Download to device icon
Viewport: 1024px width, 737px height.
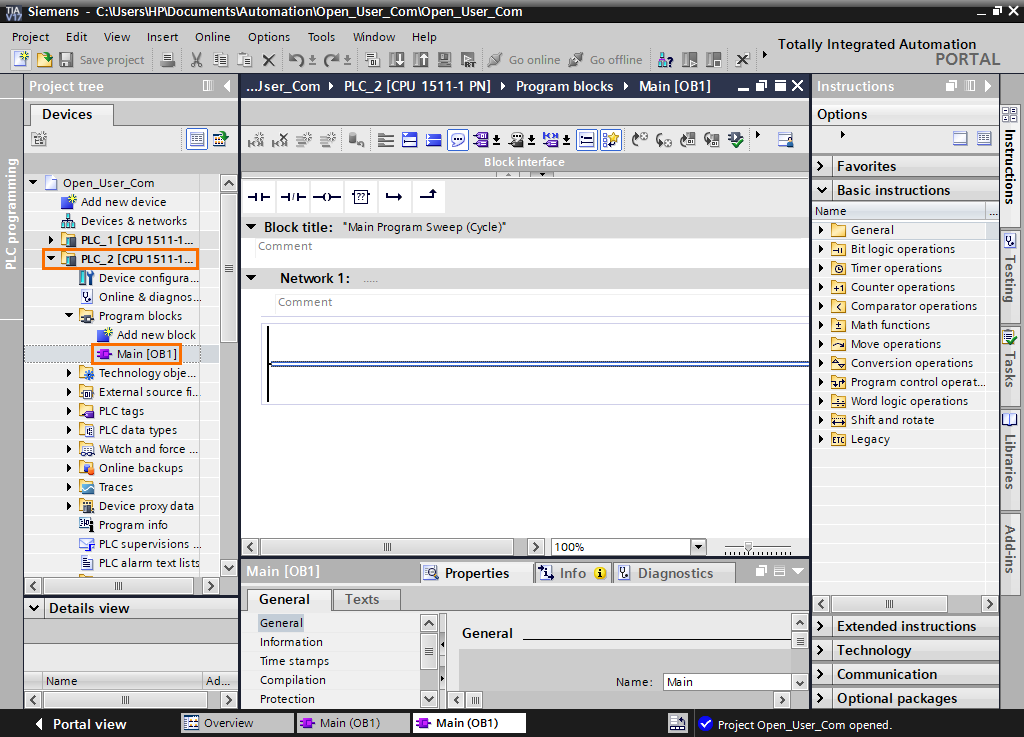point(396,60)
